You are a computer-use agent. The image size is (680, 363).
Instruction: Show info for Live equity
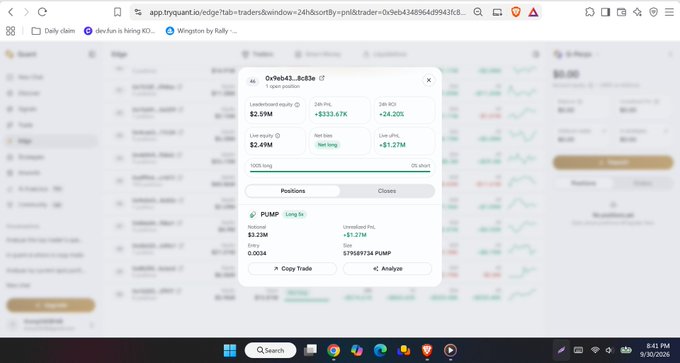[x=278, y=136]
